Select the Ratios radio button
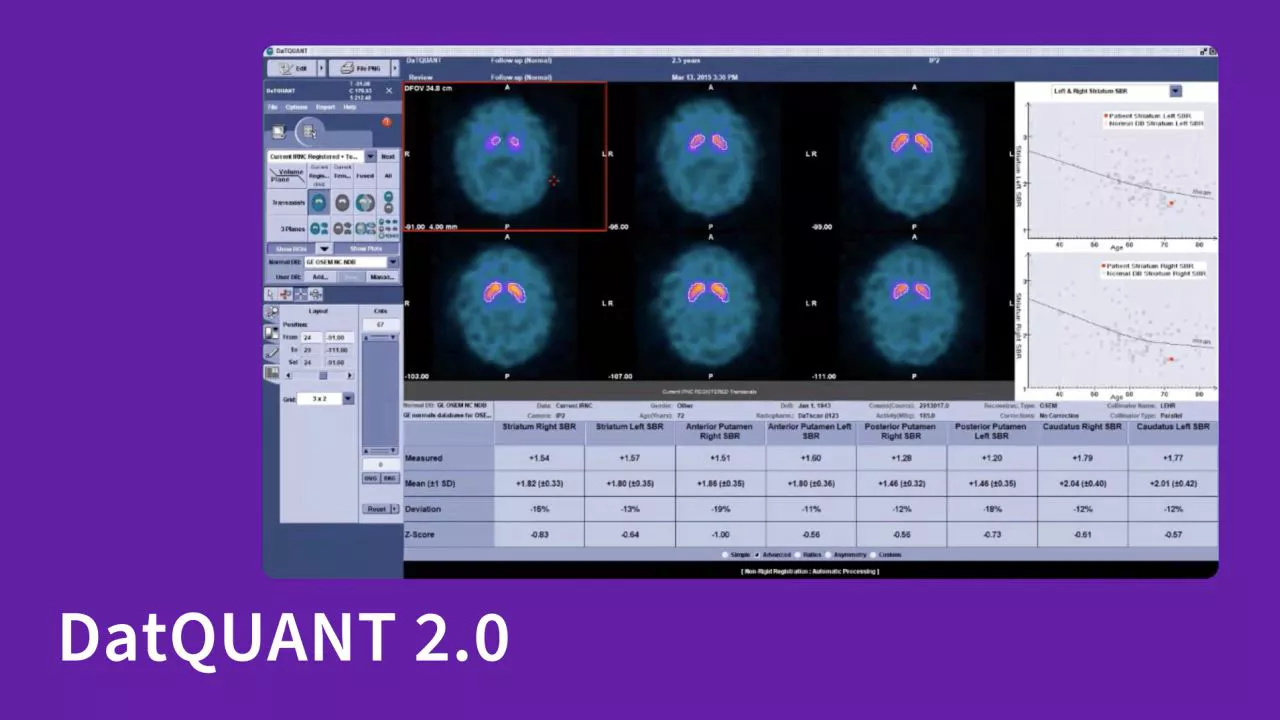The height and width of the screenshot is (720, 1280). [797, 554]
